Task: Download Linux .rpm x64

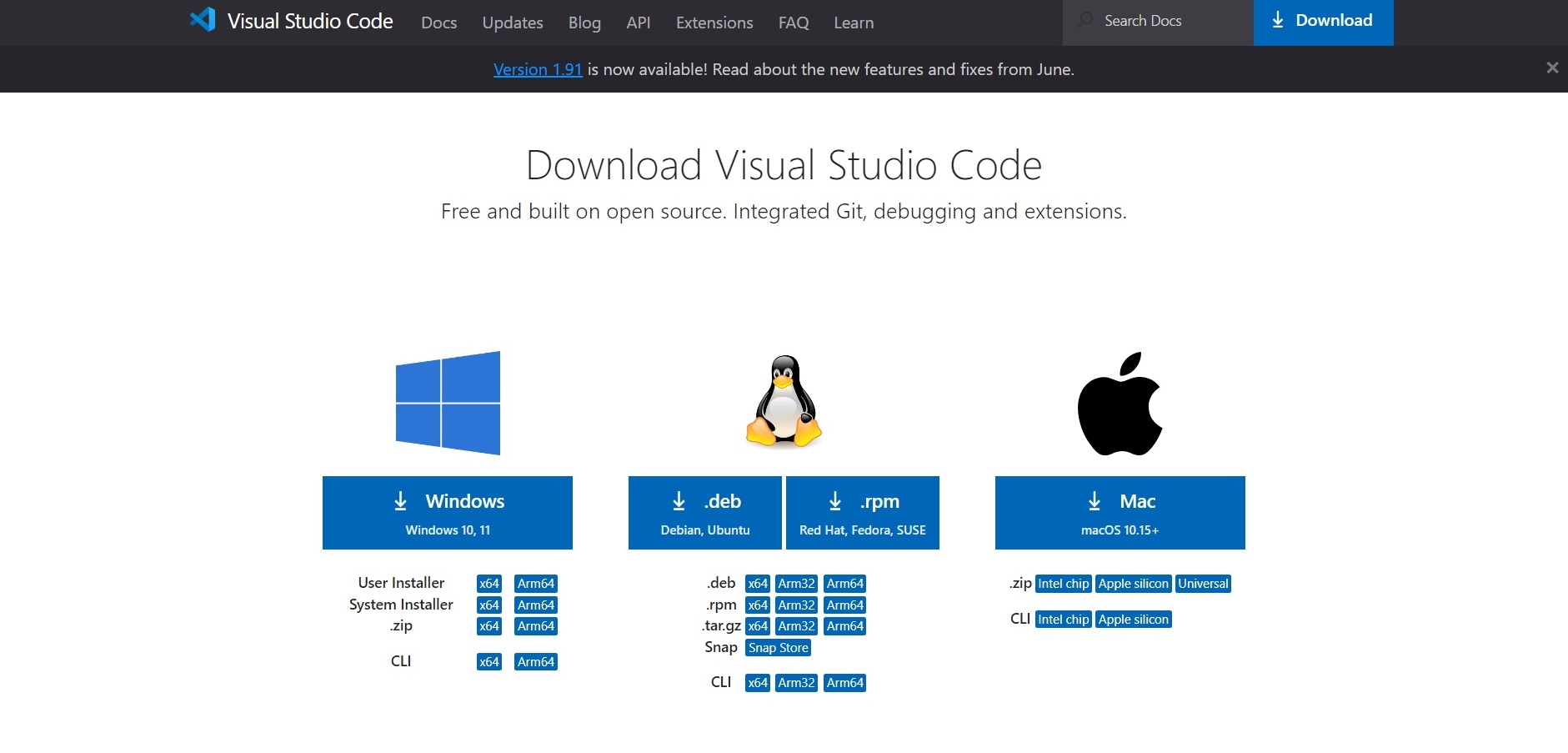Action: [758, 605]
